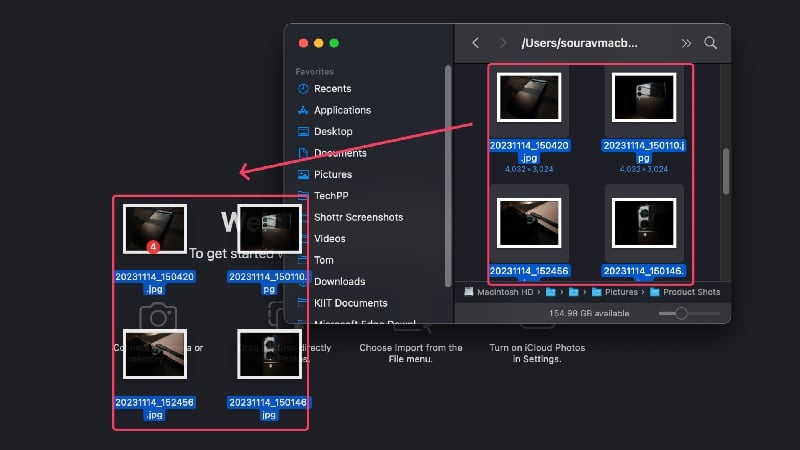Click the Finder sidebar scrollbar
The height and width of the screenshot is (450, 800).
[448, 176]
